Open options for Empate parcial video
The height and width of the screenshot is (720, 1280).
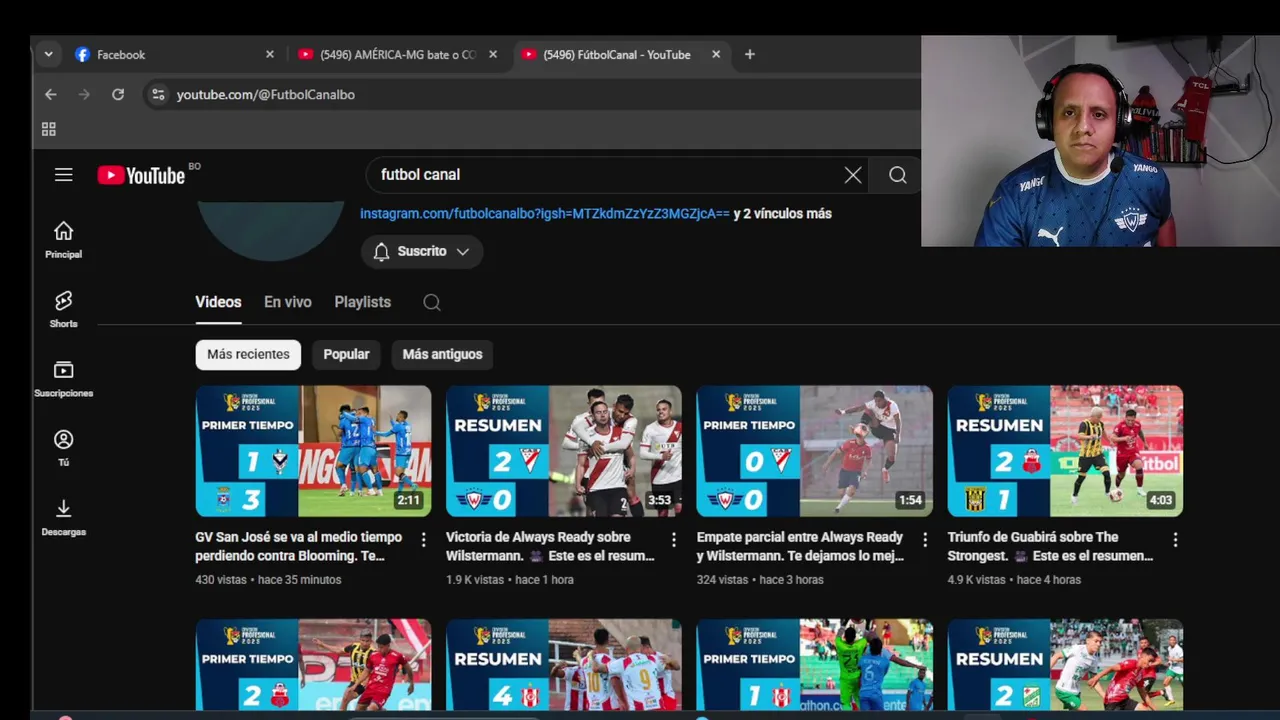[925, 540]
